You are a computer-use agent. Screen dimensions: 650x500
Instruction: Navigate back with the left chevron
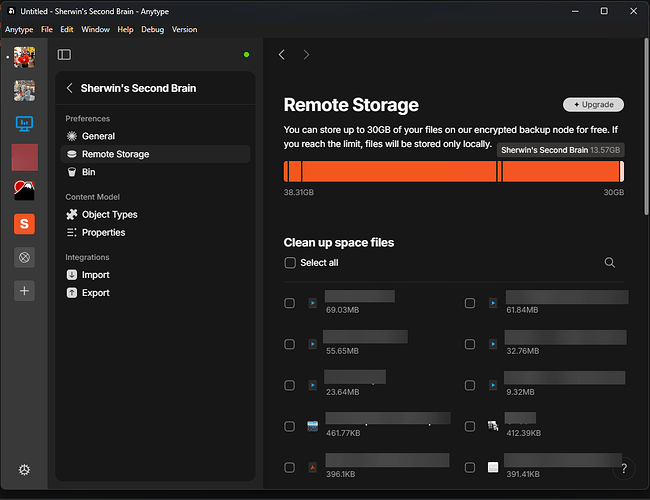[x=282, y=55]
